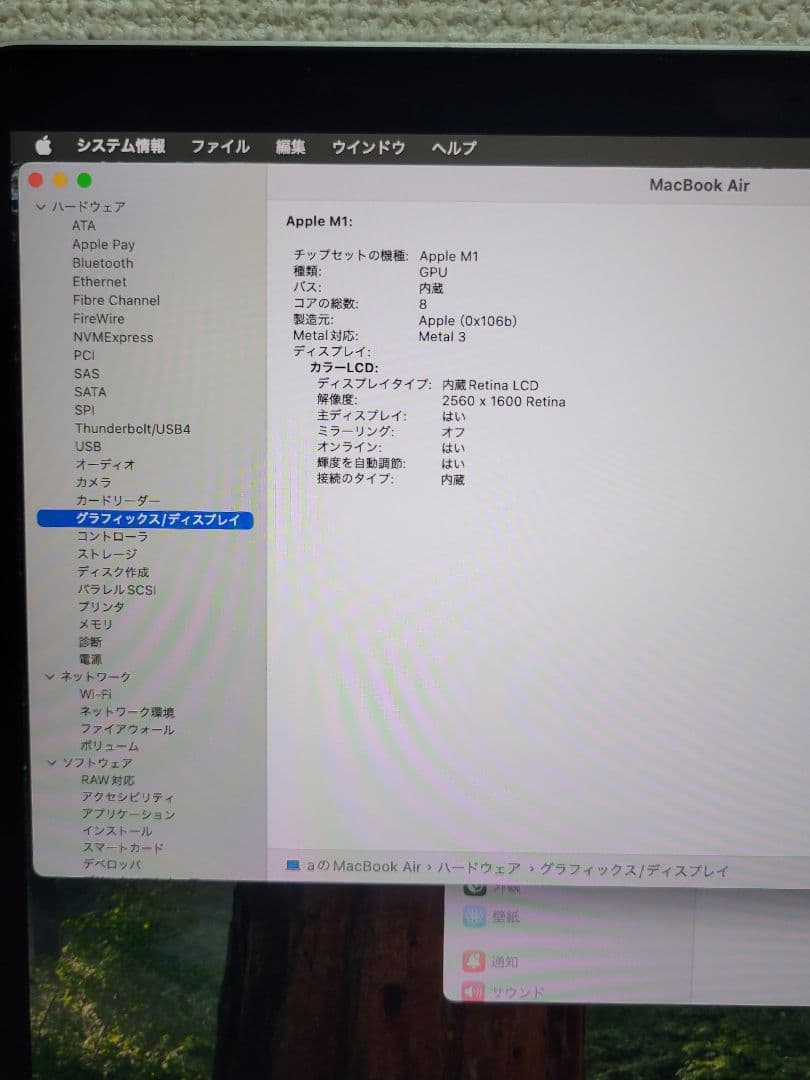Minimize window with the yellow button
Screen dimensions: 810x1080
60,180
